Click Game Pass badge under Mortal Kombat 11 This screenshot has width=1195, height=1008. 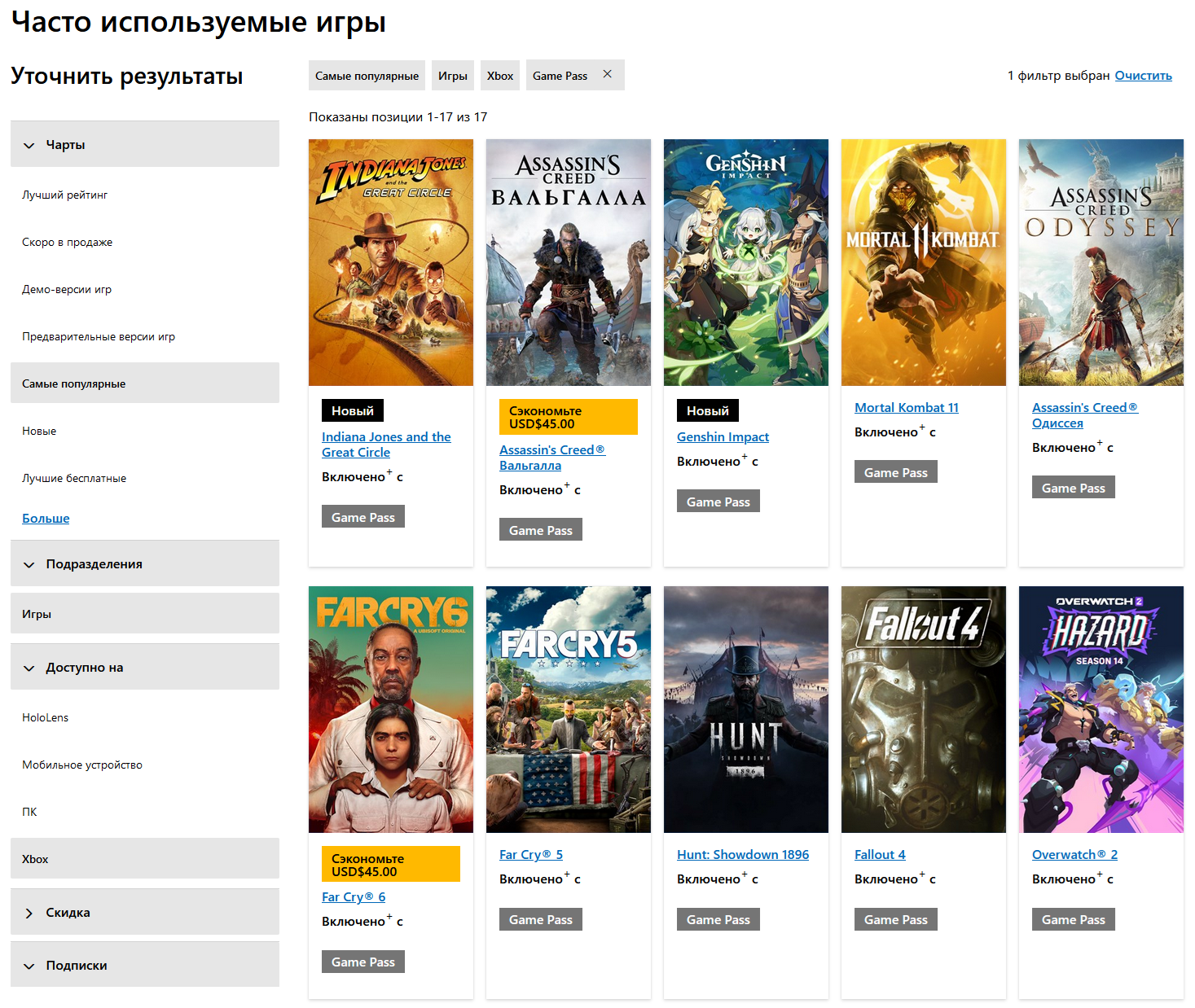pyautogui.click(x=896, y=472)
